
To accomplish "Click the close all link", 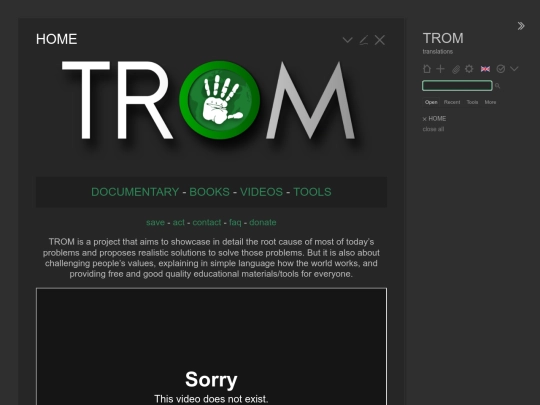I will point(433,129).
